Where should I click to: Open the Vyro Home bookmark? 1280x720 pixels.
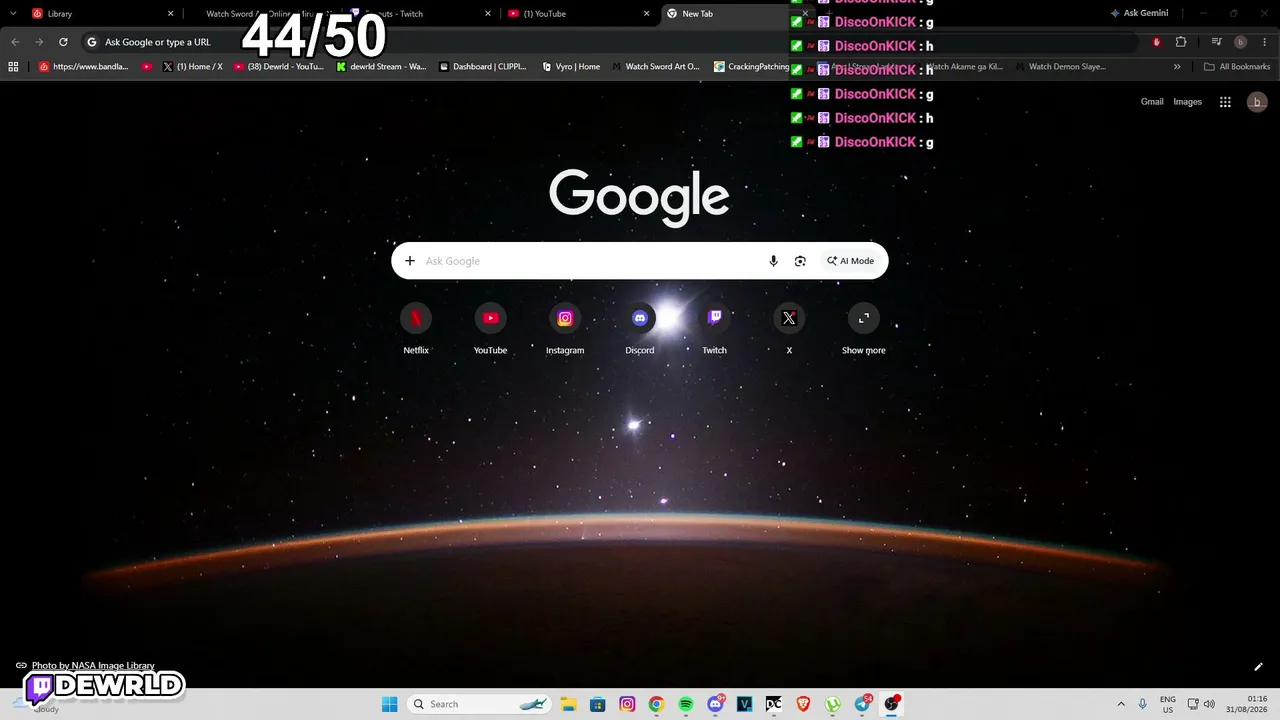tap(571, 67)
